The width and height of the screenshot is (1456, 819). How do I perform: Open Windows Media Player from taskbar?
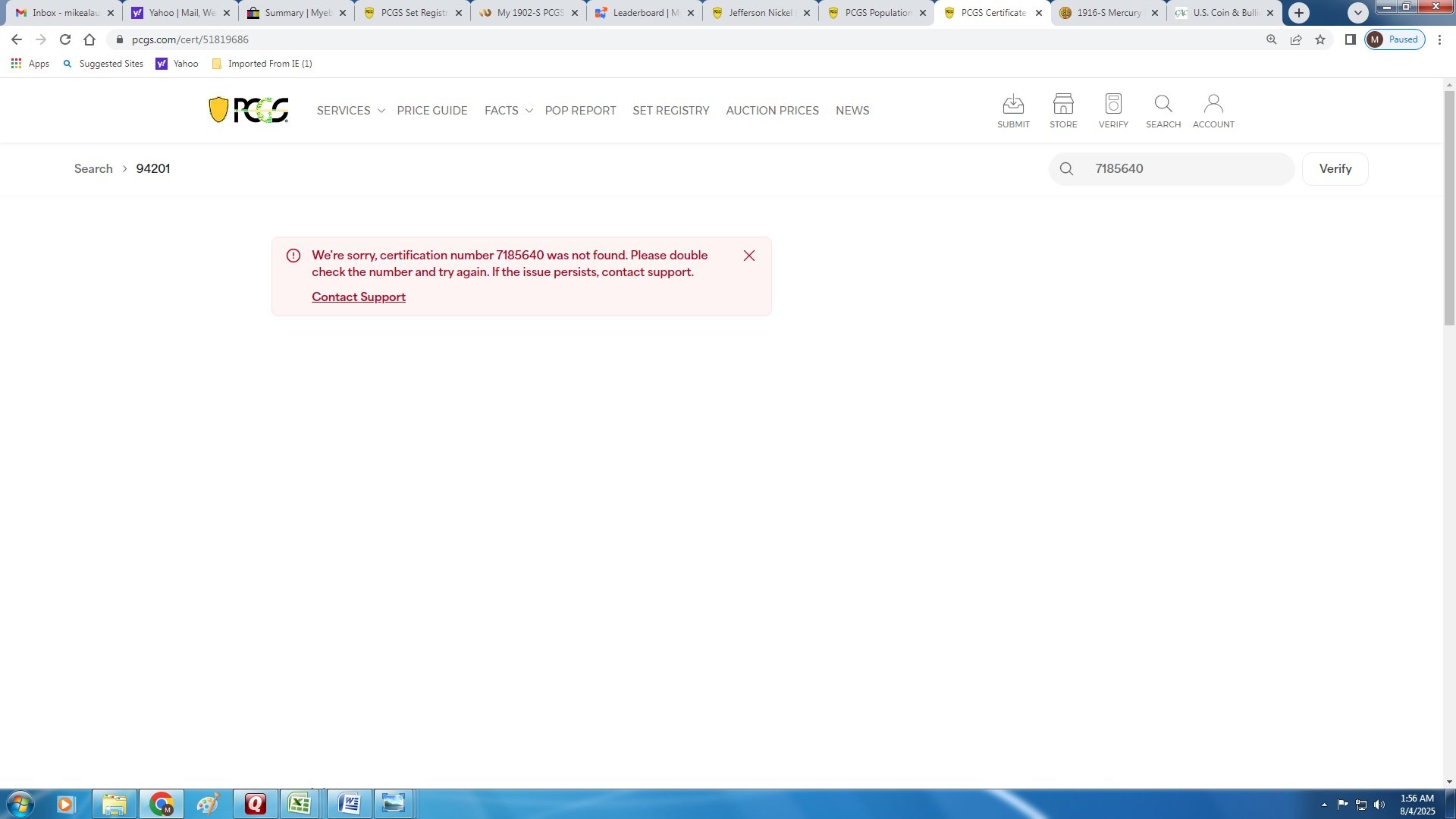(x=65, y=804)
